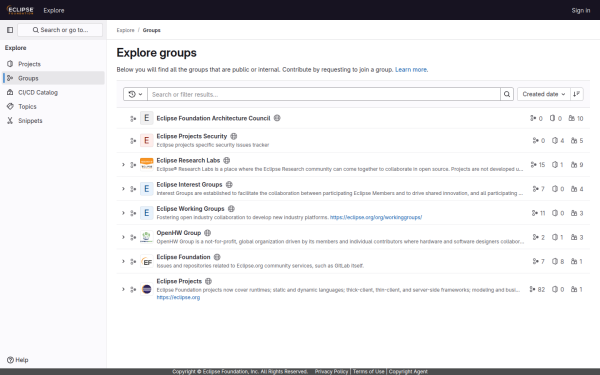Click the Eclipse Projects round avatar
Image resolution: width=600 pixels, height=375 pixels.
[147, 289]
